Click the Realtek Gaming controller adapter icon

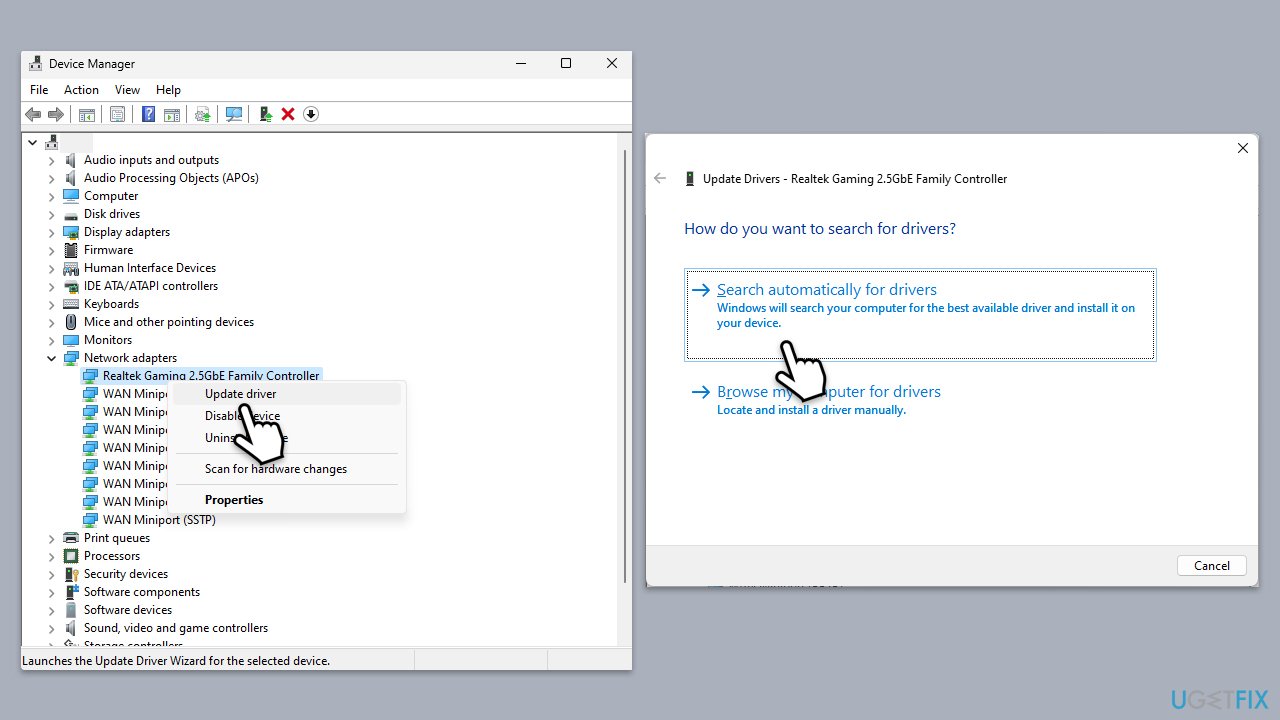coord(90,376)
